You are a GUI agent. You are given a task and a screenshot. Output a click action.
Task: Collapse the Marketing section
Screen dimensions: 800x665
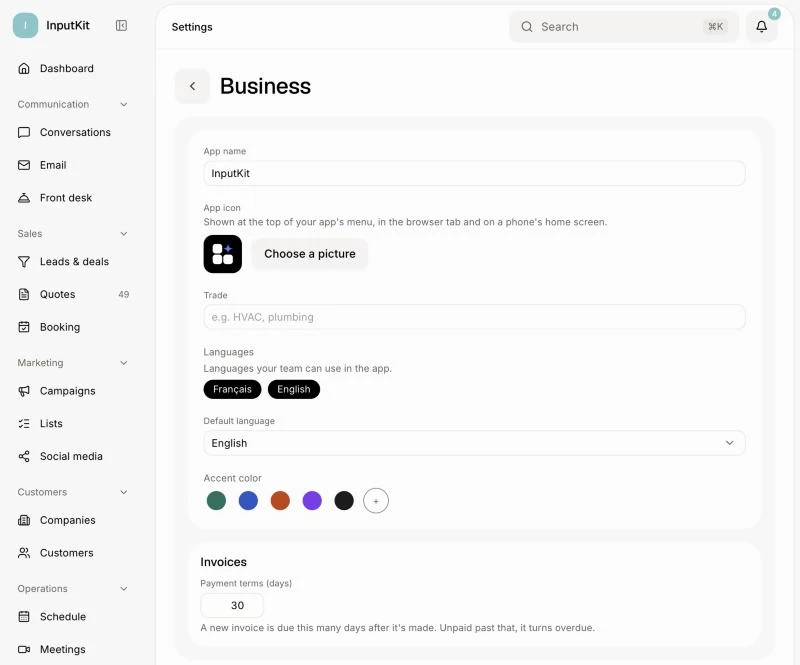(123, 363)
